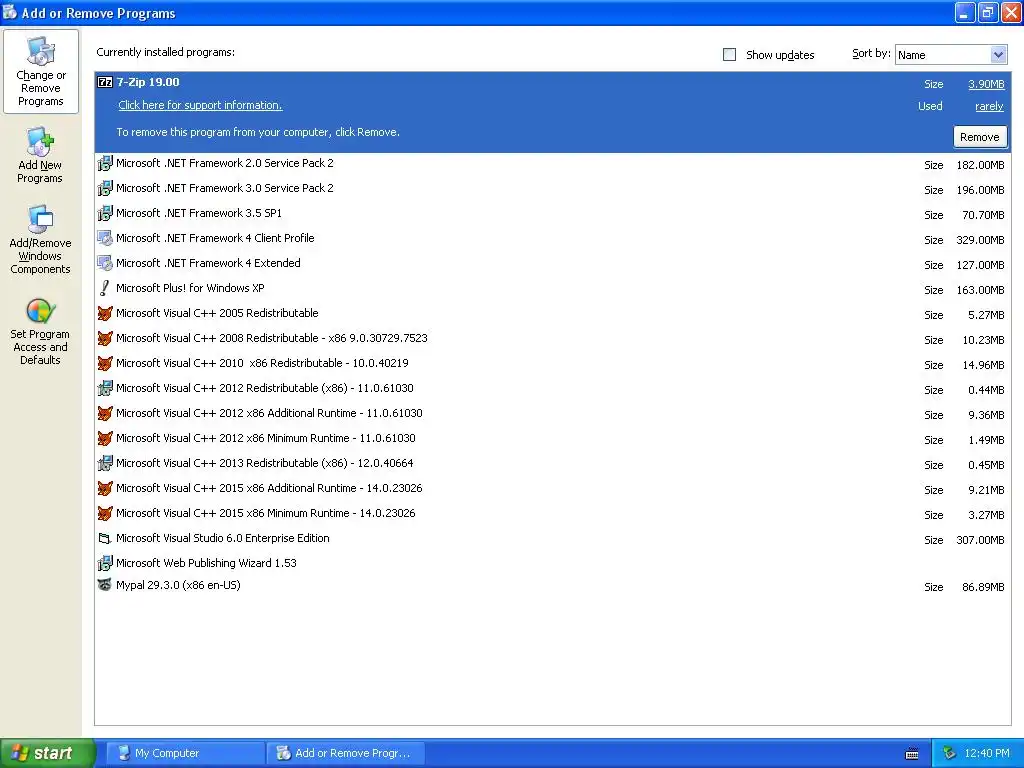Click the Mypal 29.3.0 raccoon icon
The width and height of the screenshot is (1024, 768).
pyautogui.click(x=104, y=585)
